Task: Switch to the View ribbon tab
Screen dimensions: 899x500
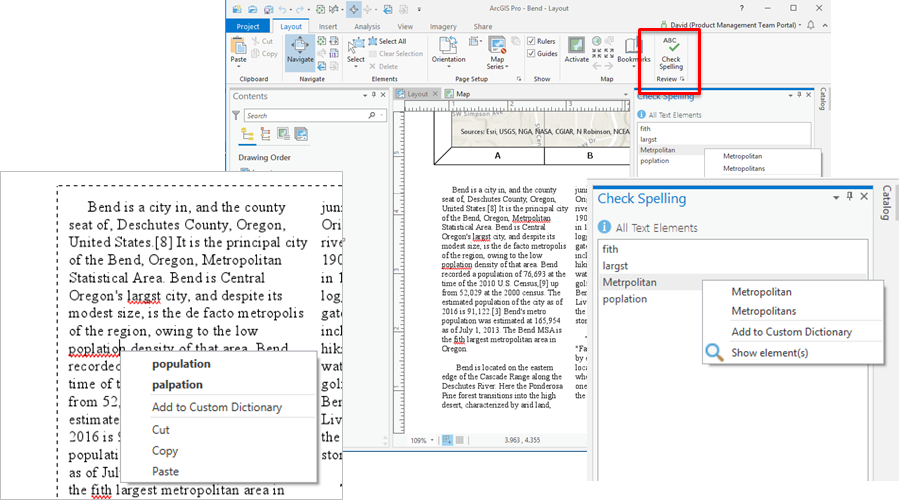Action: click(x=405, y=26)
